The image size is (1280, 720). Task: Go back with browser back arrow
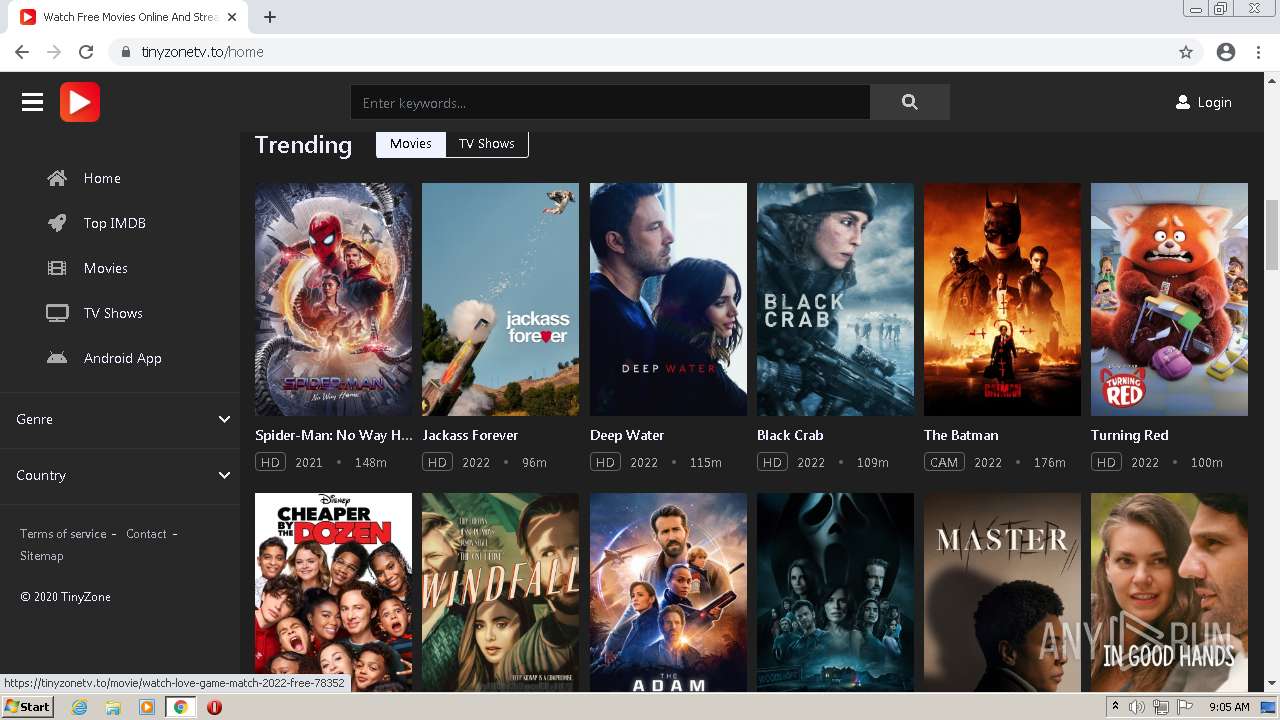[x=22, y=52]
